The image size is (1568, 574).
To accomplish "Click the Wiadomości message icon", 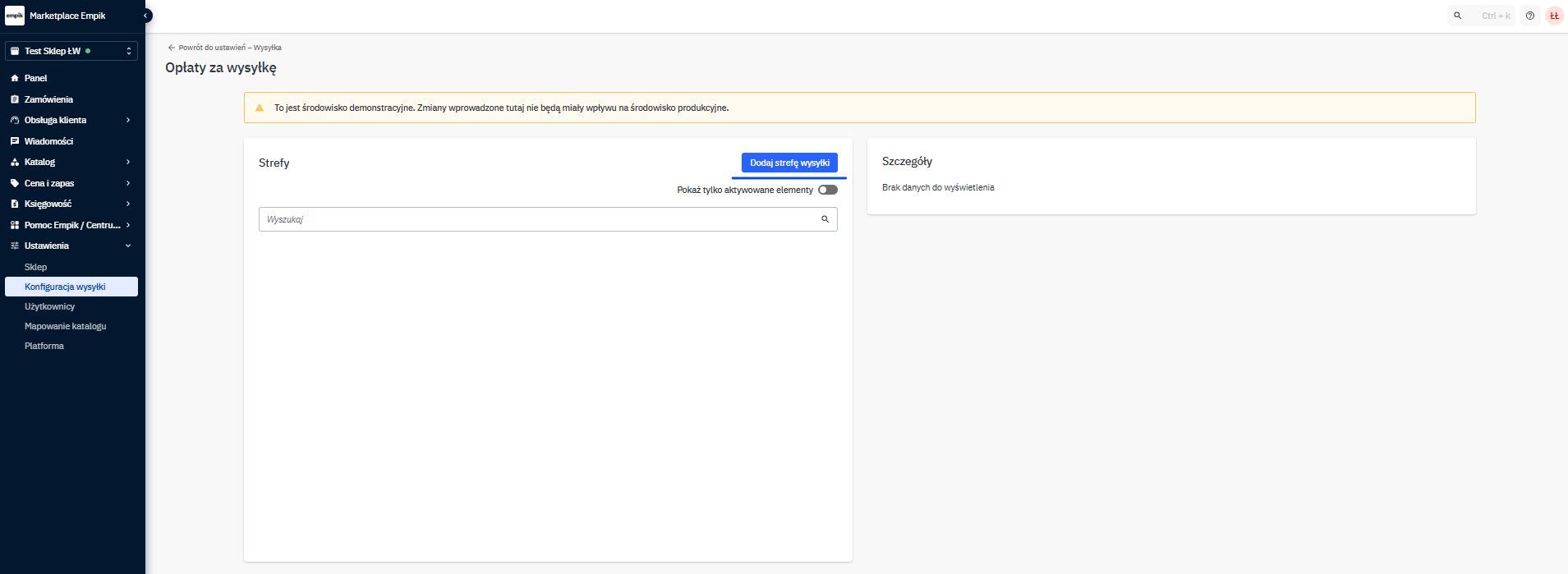I will coord(15,141).
